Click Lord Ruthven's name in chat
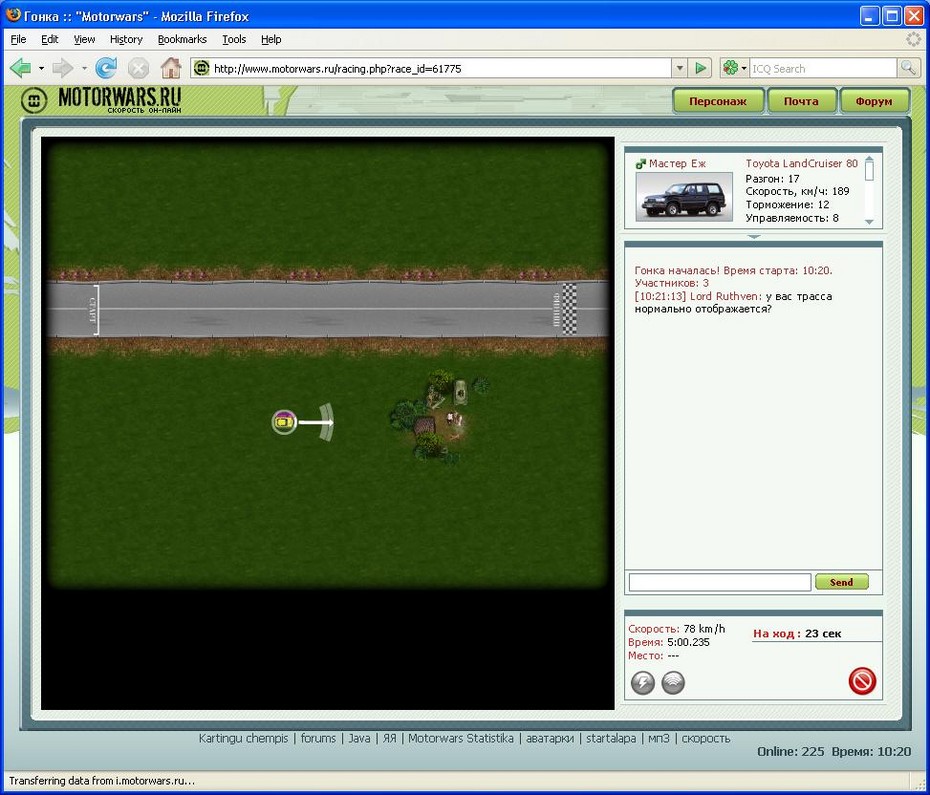The image size is (930, 795). [x=725, y=296]
